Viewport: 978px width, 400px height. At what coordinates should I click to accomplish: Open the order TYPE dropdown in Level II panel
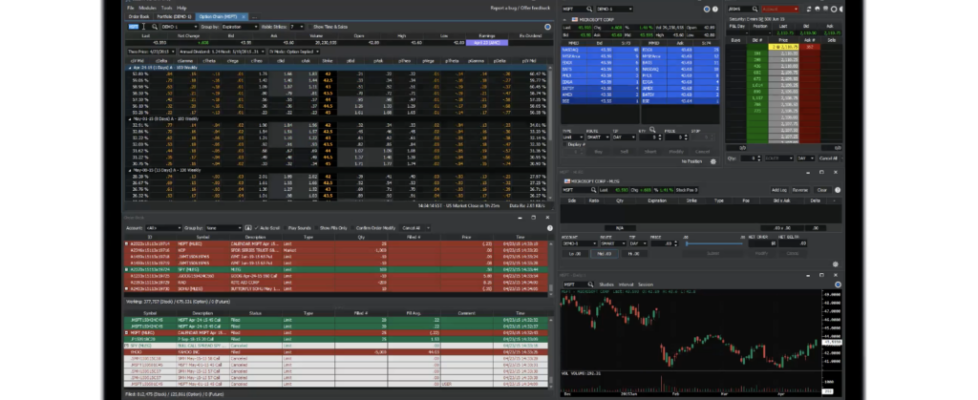(x=573, y=137)
